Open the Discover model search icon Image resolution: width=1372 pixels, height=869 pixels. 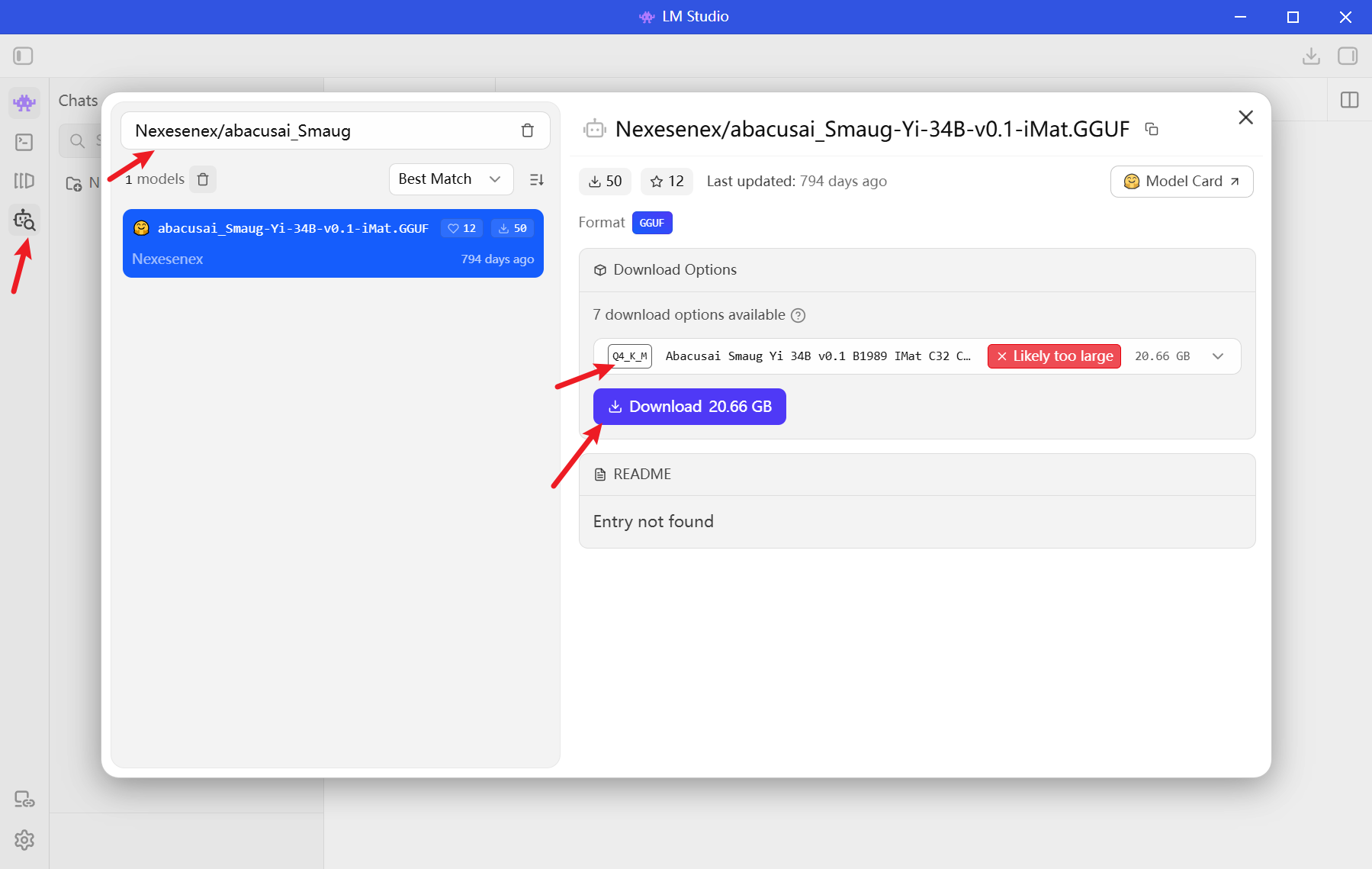point(24,220)
